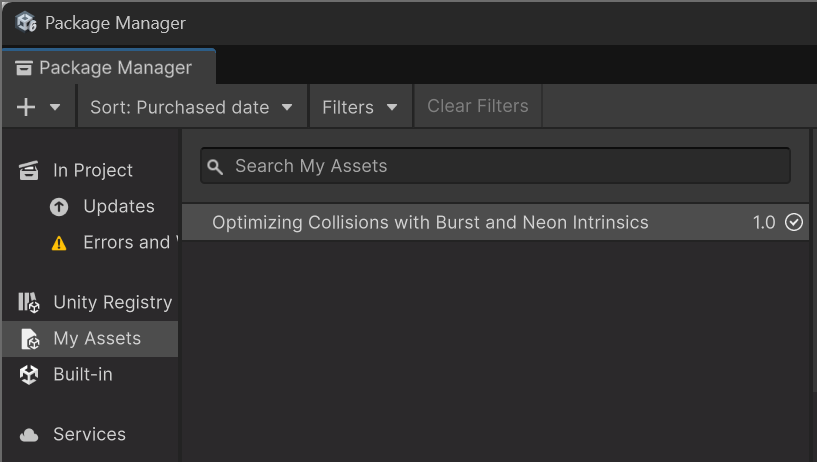
Task: Select the Optimizing Collisions with Burst package row
Action: point(496,222)
